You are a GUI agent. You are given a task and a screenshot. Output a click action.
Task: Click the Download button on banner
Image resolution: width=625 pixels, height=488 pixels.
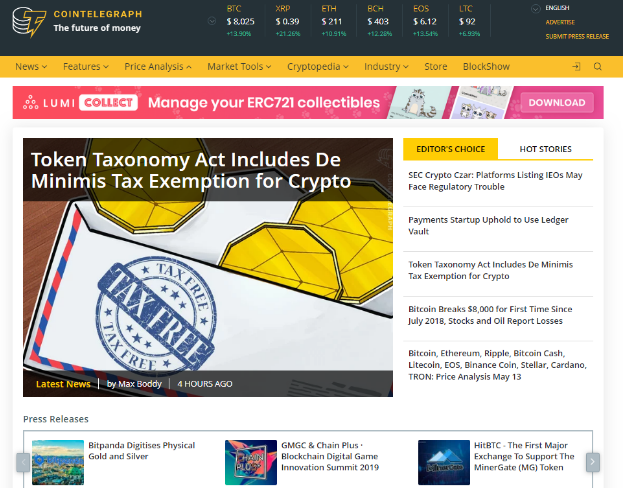pos(556,102)
